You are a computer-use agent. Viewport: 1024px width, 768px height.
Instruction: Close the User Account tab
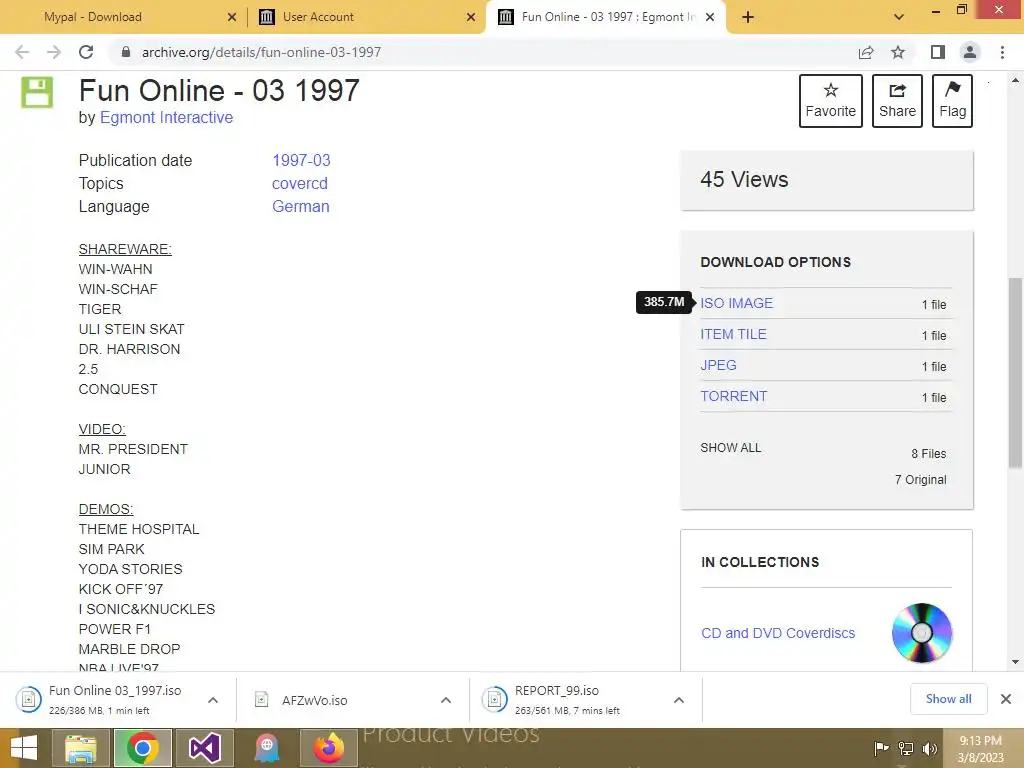click(471, 17)
